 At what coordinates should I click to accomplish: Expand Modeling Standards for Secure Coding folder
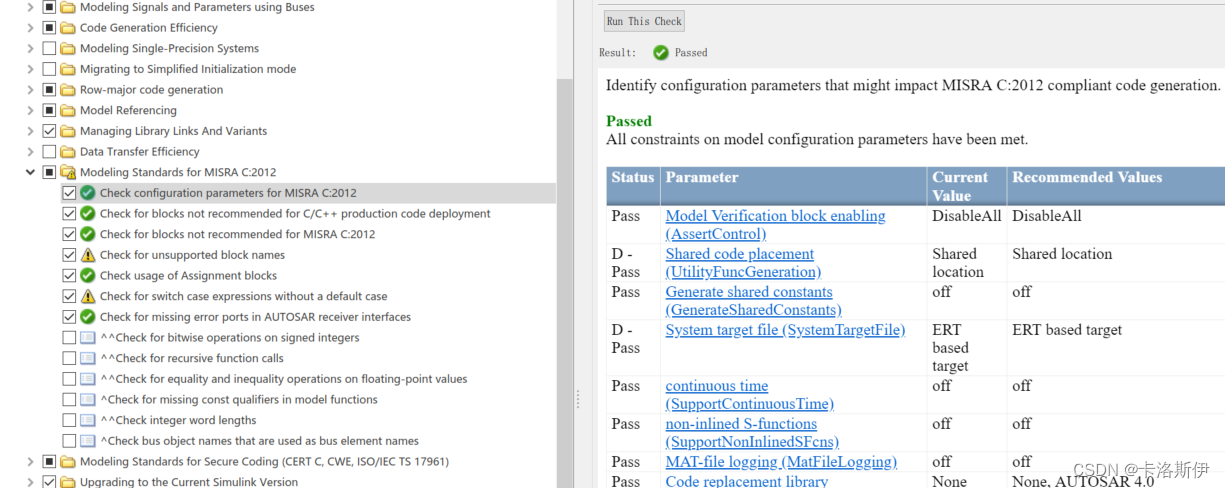30,462
